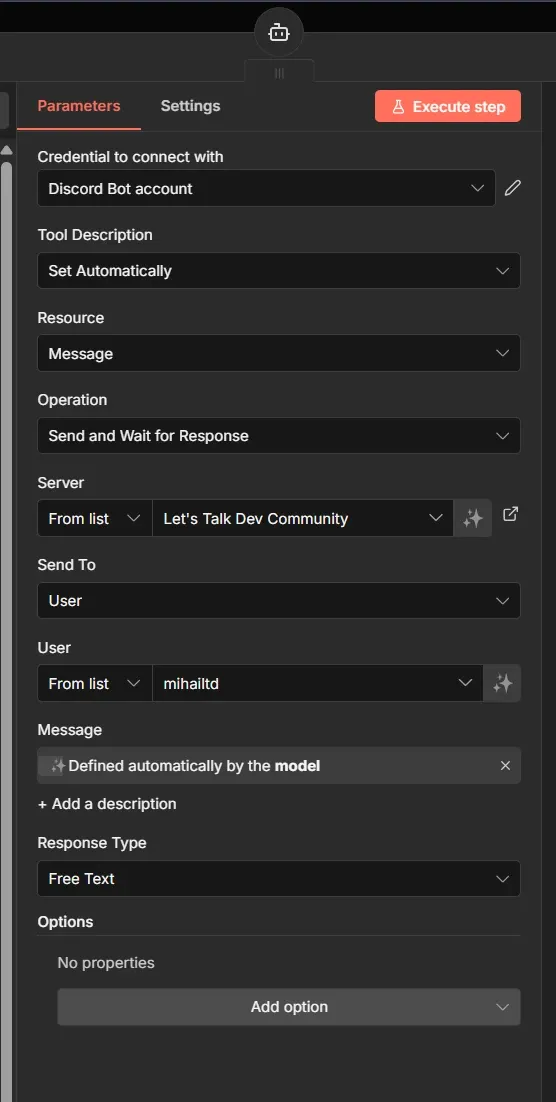Click the Credential to connect with label
556x1102 pixels.
(131, 157)
